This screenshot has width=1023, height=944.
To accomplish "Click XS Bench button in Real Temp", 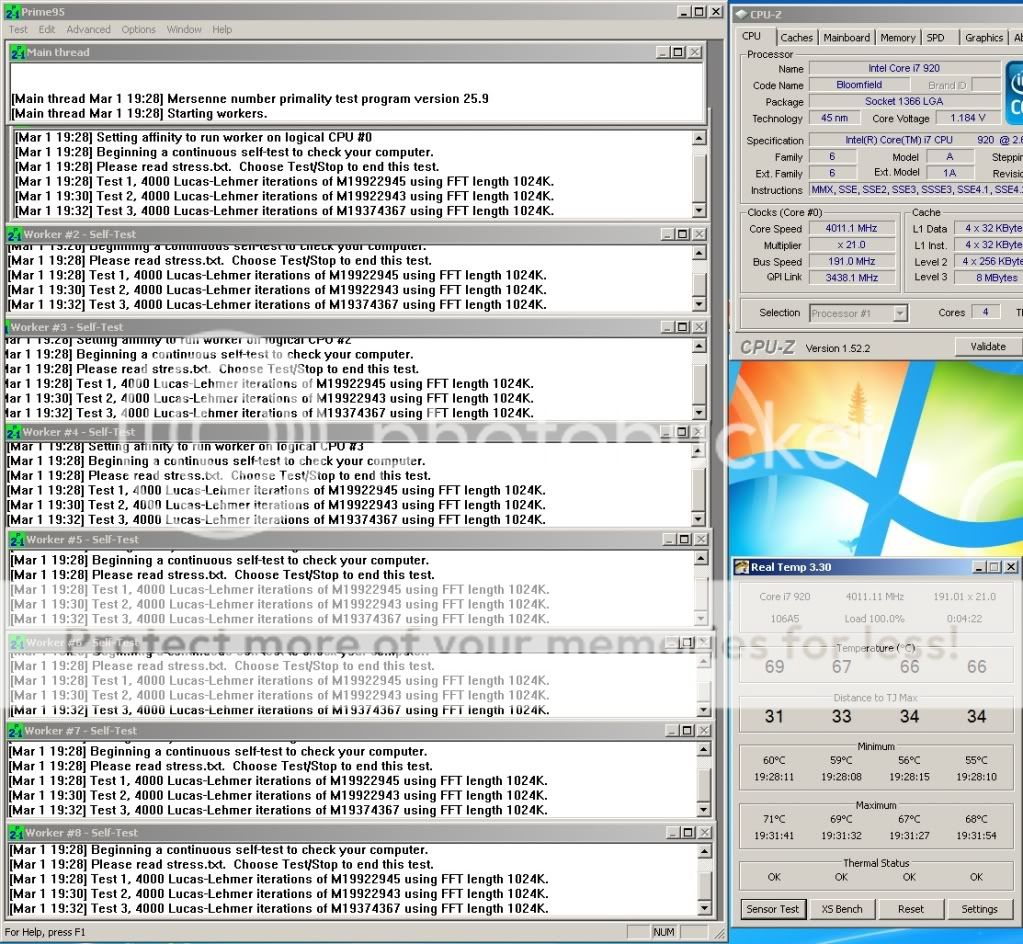I will point(842,909).
